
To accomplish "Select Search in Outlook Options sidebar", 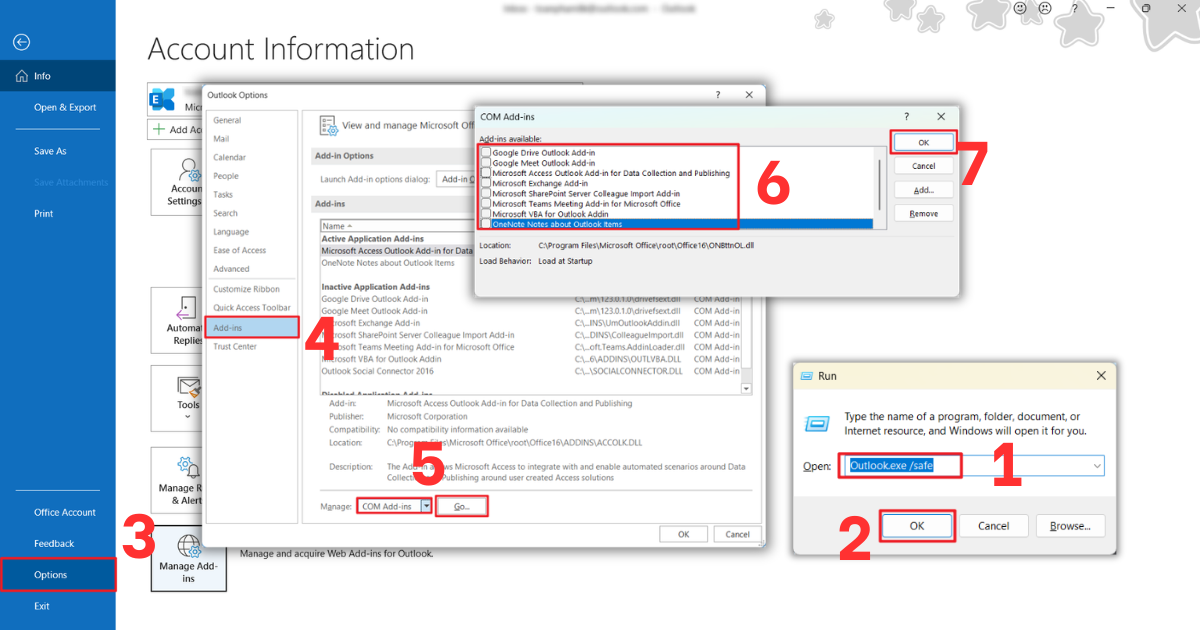I will click(x=225, y=213).
